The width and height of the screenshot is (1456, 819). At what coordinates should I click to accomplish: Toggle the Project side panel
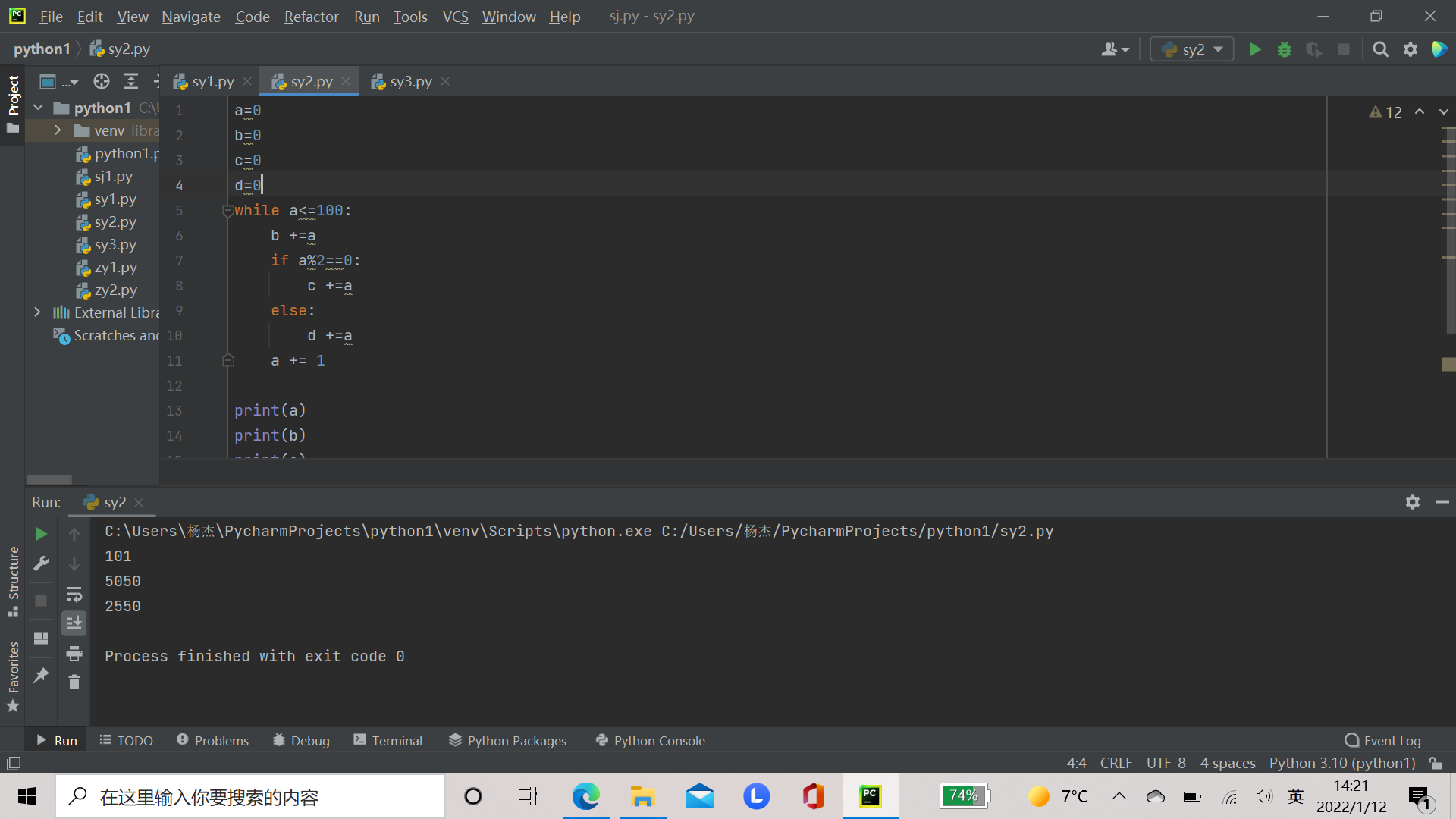click(x=13, y=105)
